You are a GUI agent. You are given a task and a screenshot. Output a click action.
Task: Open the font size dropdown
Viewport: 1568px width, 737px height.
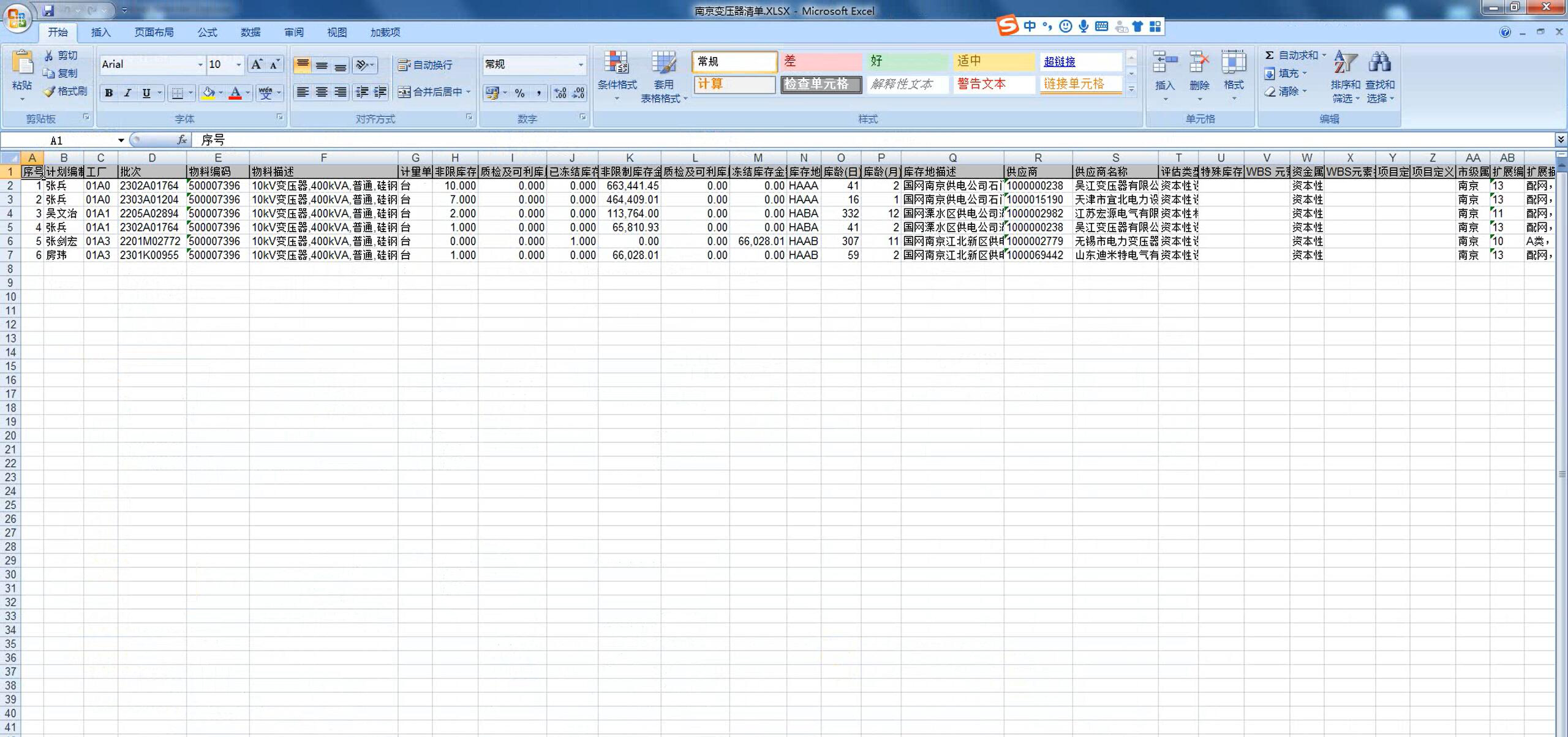tap(239, 65)
